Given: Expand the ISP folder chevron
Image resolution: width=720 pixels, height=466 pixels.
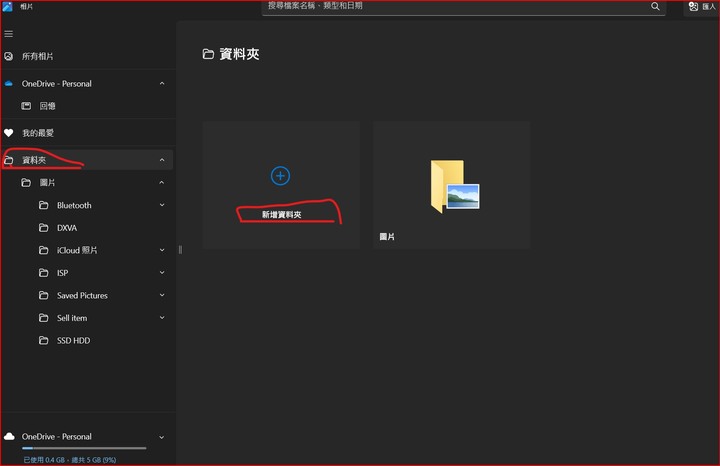Looking at the screenshot, I should pos(162,273).
